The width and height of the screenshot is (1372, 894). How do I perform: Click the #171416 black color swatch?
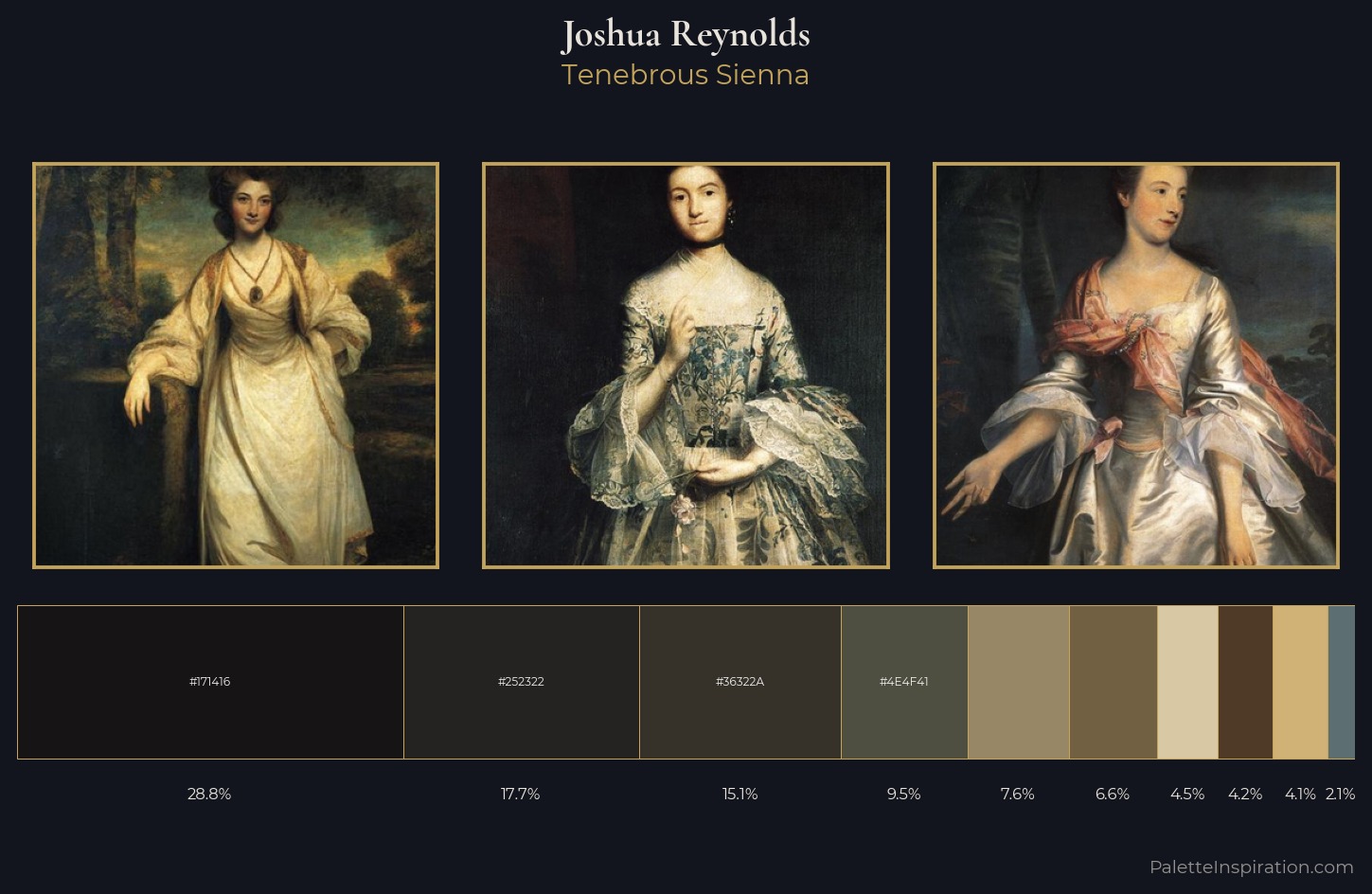(210, 682)
